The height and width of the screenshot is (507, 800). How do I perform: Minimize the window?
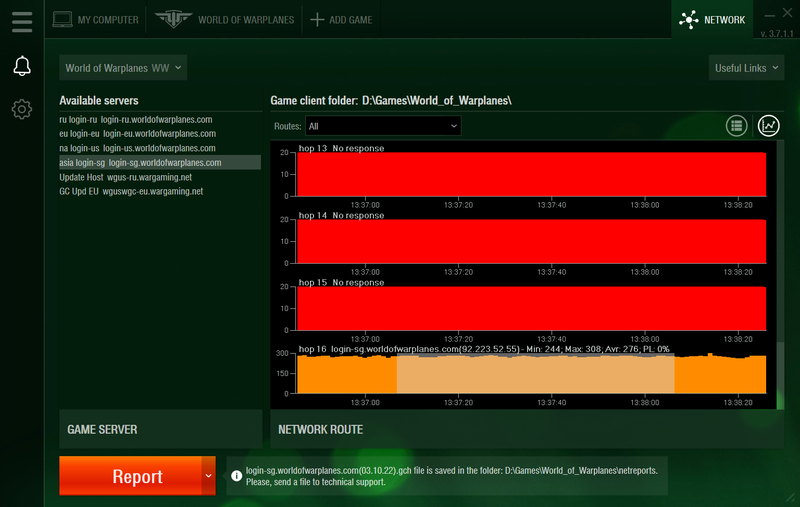coord(769,15)
